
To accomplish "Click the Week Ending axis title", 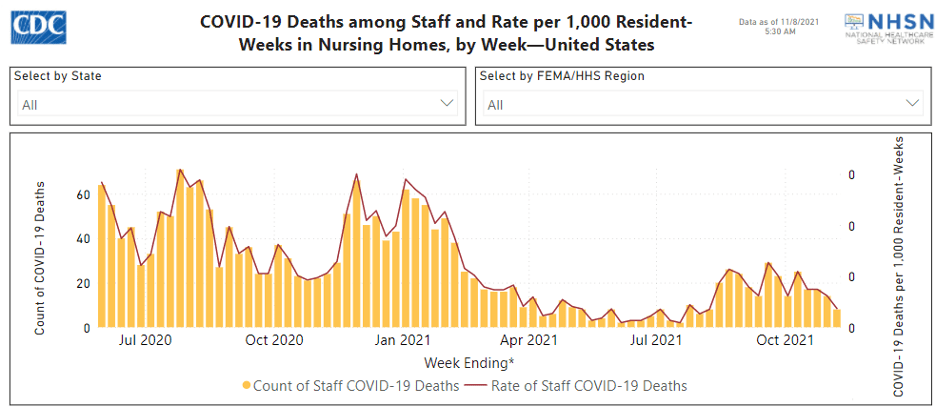I will 469,362.
